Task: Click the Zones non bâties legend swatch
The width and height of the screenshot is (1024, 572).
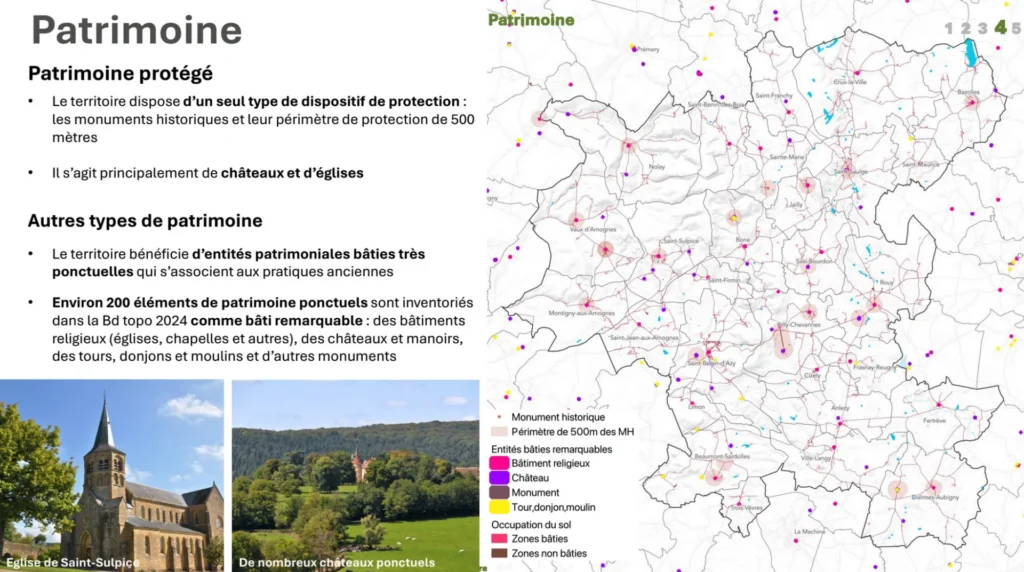Action: (x=498, y=553)
